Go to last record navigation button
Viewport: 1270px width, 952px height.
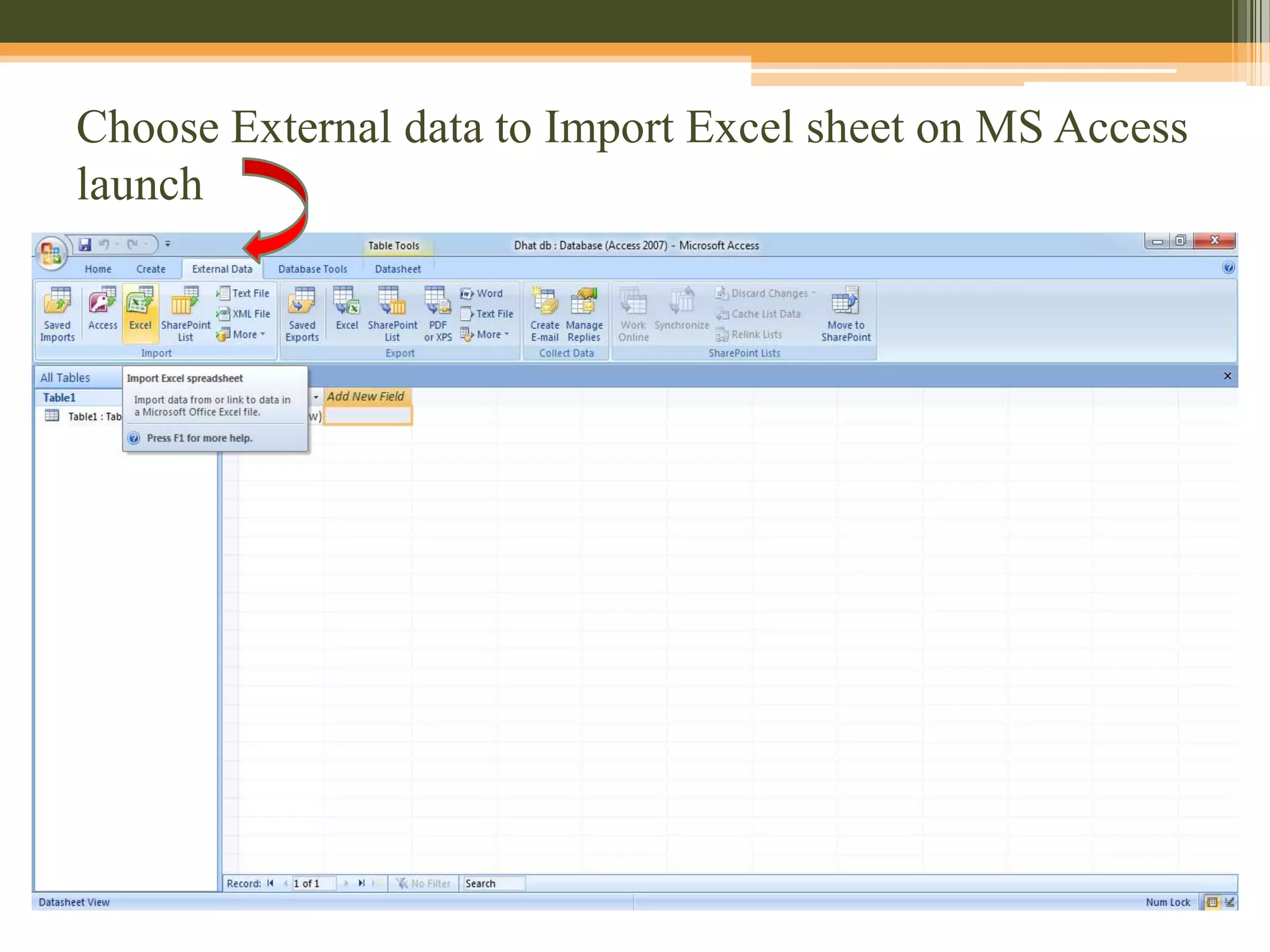(x=362, y=883)
